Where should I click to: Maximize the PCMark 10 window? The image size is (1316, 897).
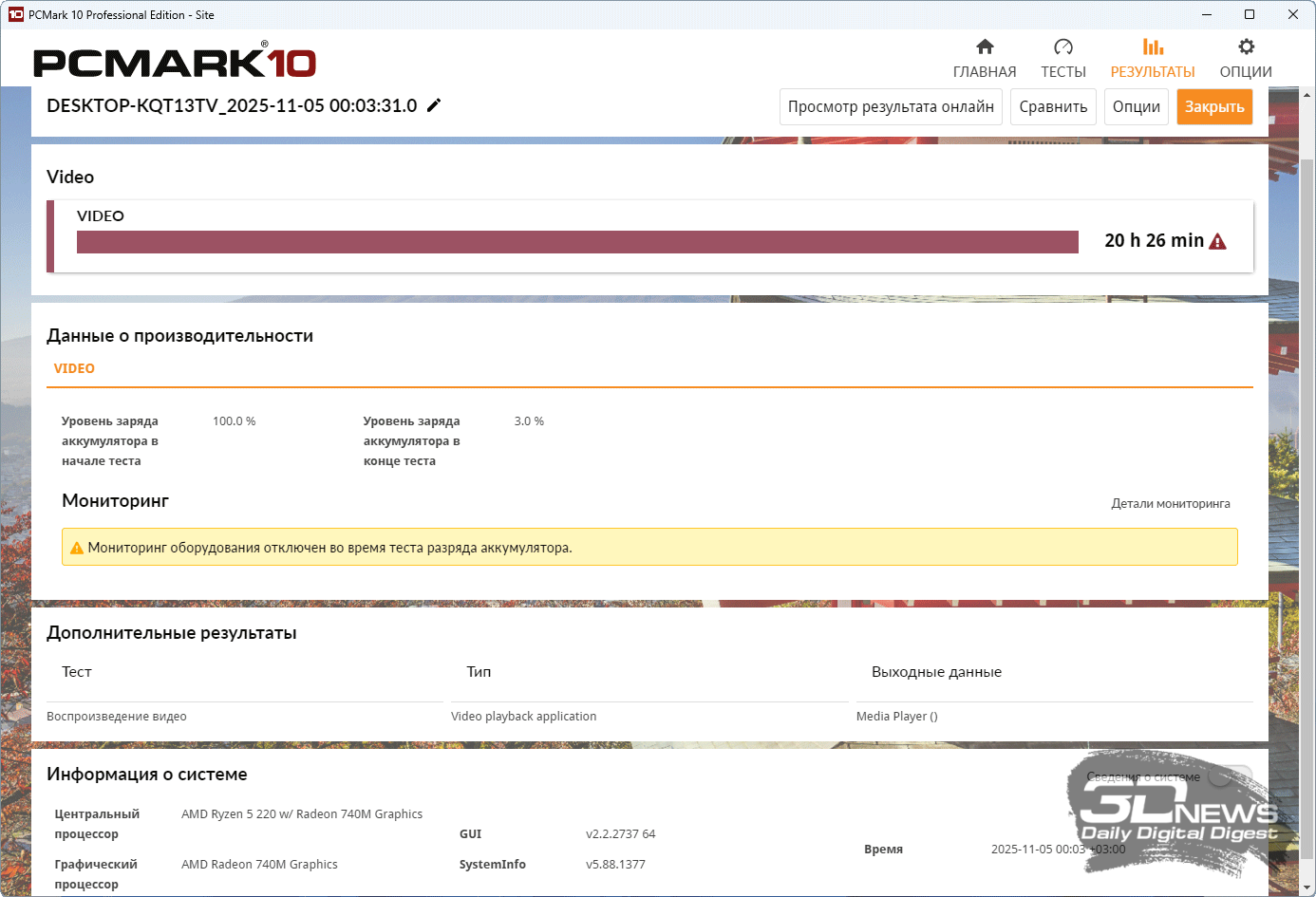pyautogui.click(x=1250, y=14)
